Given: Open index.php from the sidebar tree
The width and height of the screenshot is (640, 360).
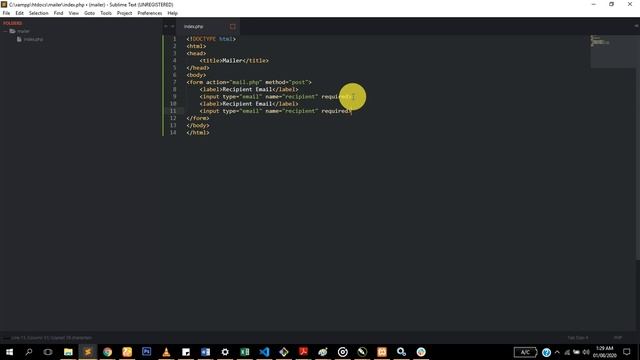Looking at the screenshot, I should (x=33, y=39).
